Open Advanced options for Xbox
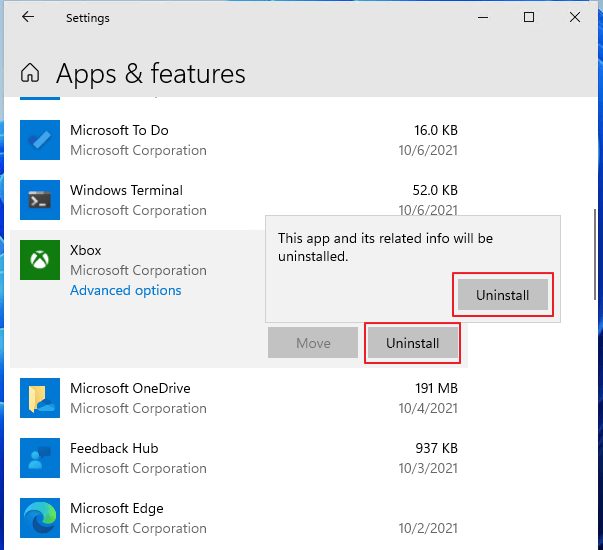Image resolution: width=603 pixels, height=550 pixels. click(x=125, y=290)
